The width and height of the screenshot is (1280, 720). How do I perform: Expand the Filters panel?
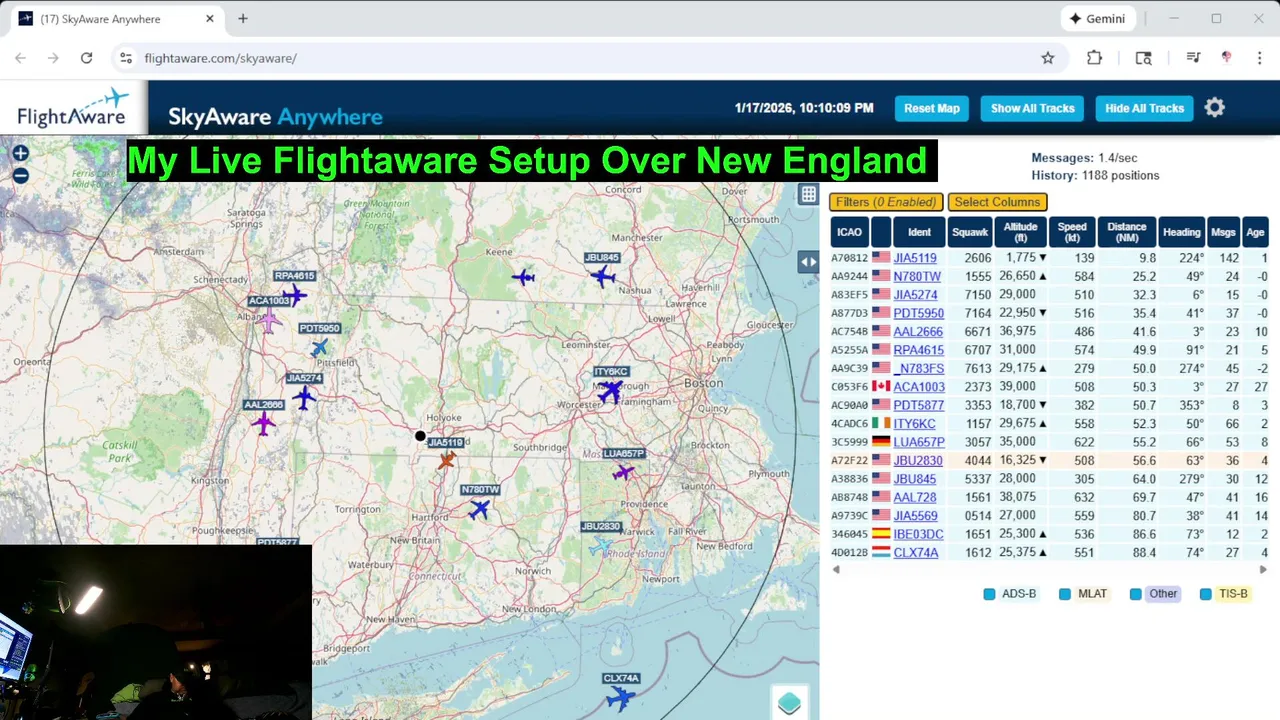(x=886, y=202)
